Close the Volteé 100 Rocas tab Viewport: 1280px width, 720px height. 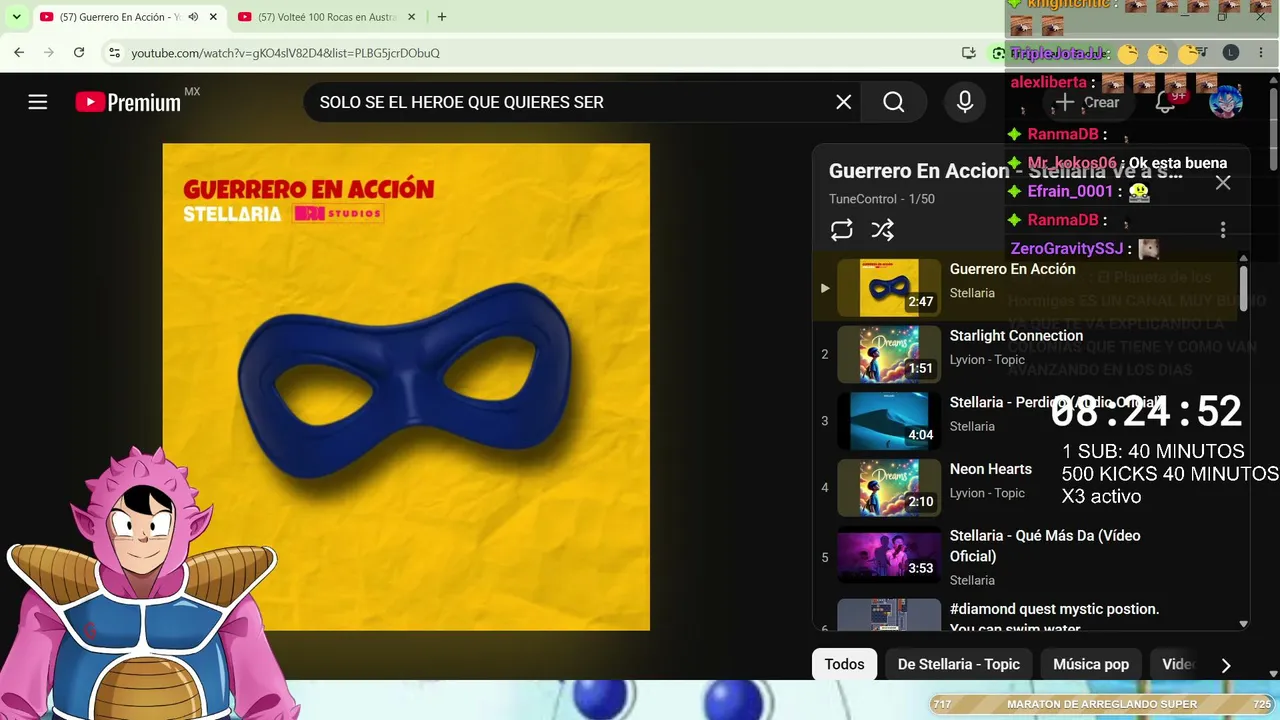pyautogui.click(x=412, y=17)
